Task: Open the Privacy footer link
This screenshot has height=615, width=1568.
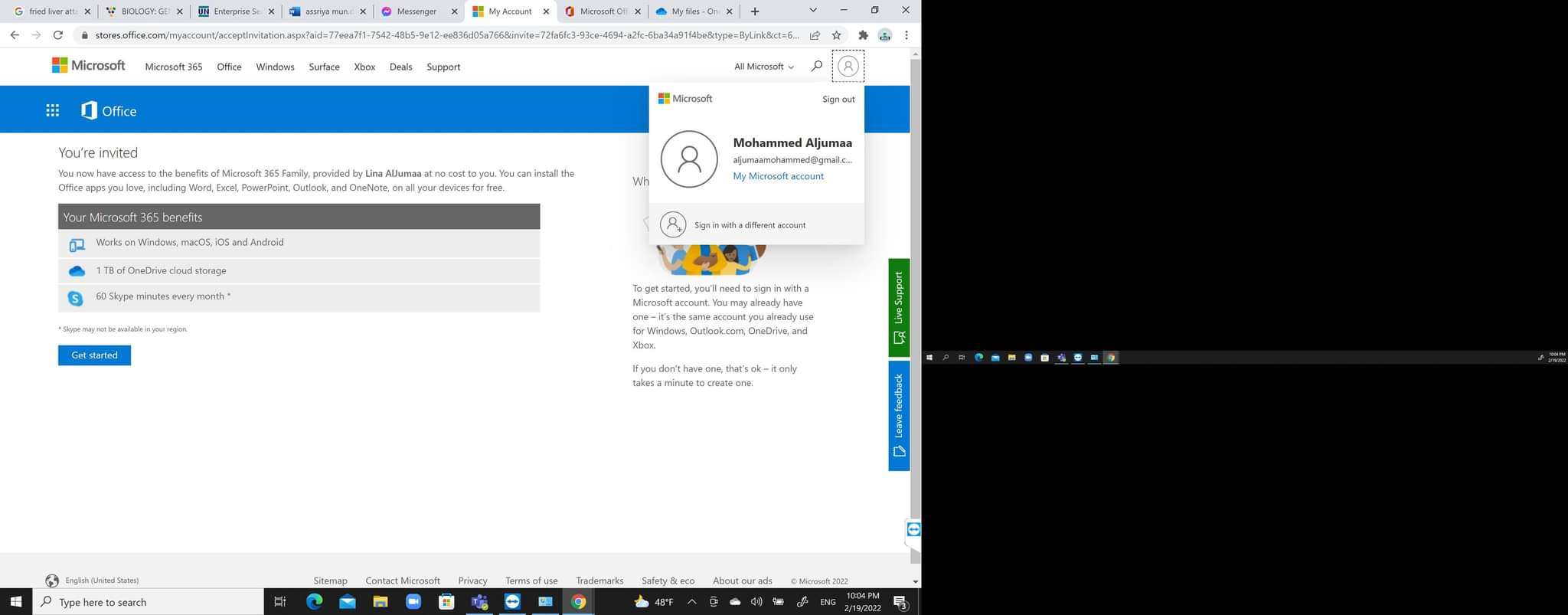Action: point(472,581)
